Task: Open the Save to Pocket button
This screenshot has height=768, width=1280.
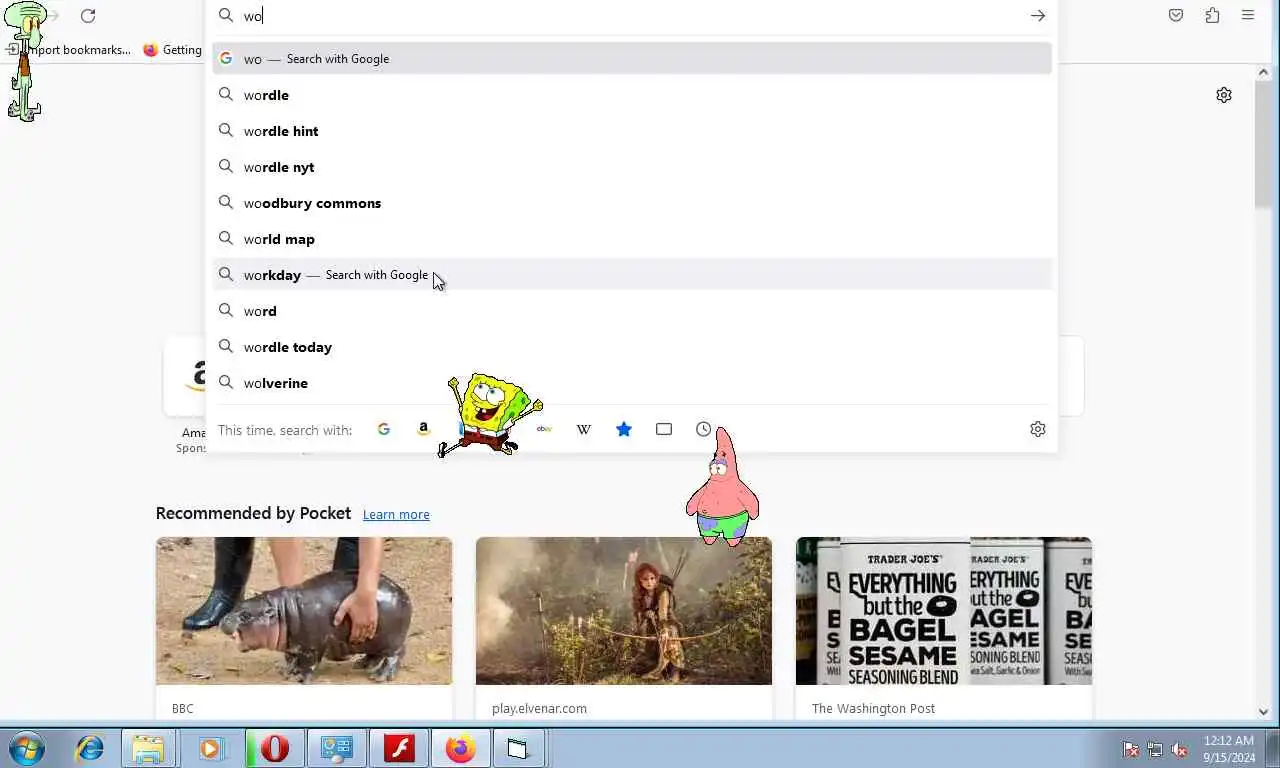Action: pos(1176,15)
